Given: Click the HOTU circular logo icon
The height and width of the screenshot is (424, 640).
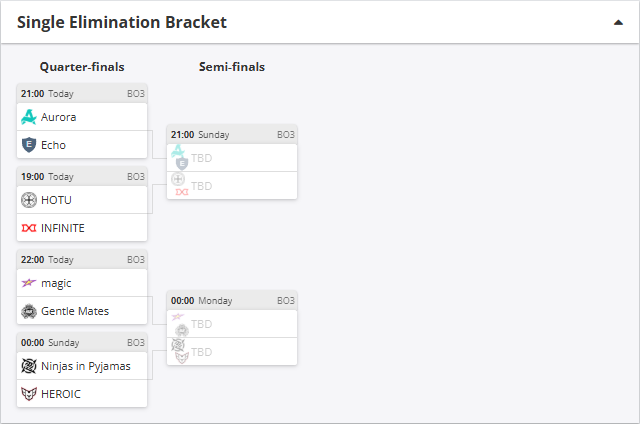Looking at the screenshot, I should pos(29,200).
